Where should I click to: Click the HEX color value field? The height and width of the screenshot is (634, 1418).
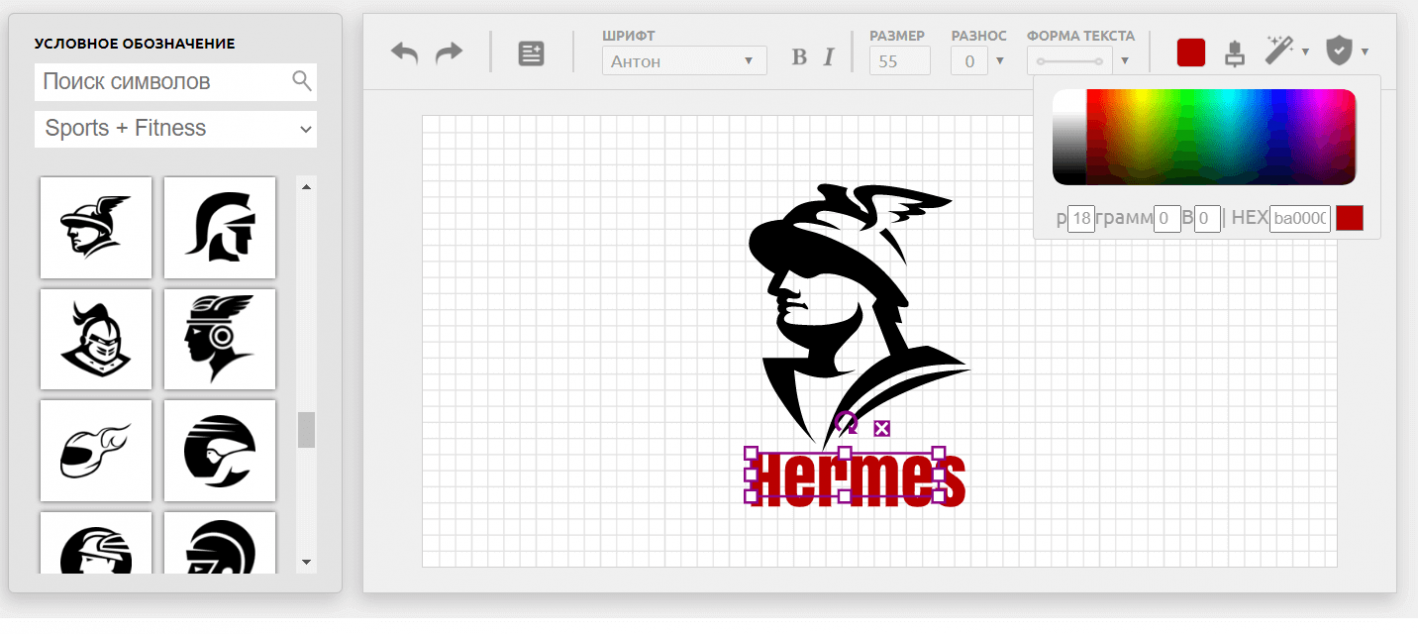[x=1300, y=218]
